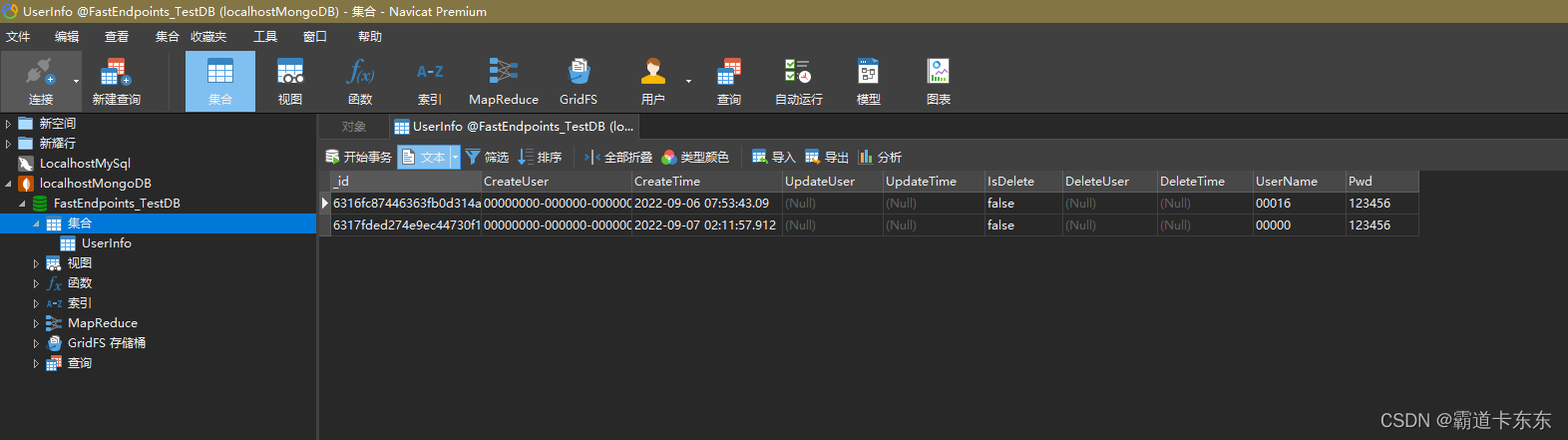Screen dimensions: 1568x440
Task: Switch to the 对象 tab
Action: 354,127
